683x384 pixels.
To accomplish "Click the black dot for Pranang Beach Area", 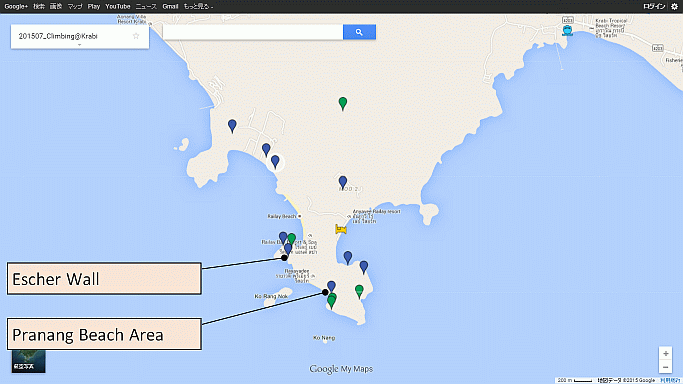I will pos(325,292).
